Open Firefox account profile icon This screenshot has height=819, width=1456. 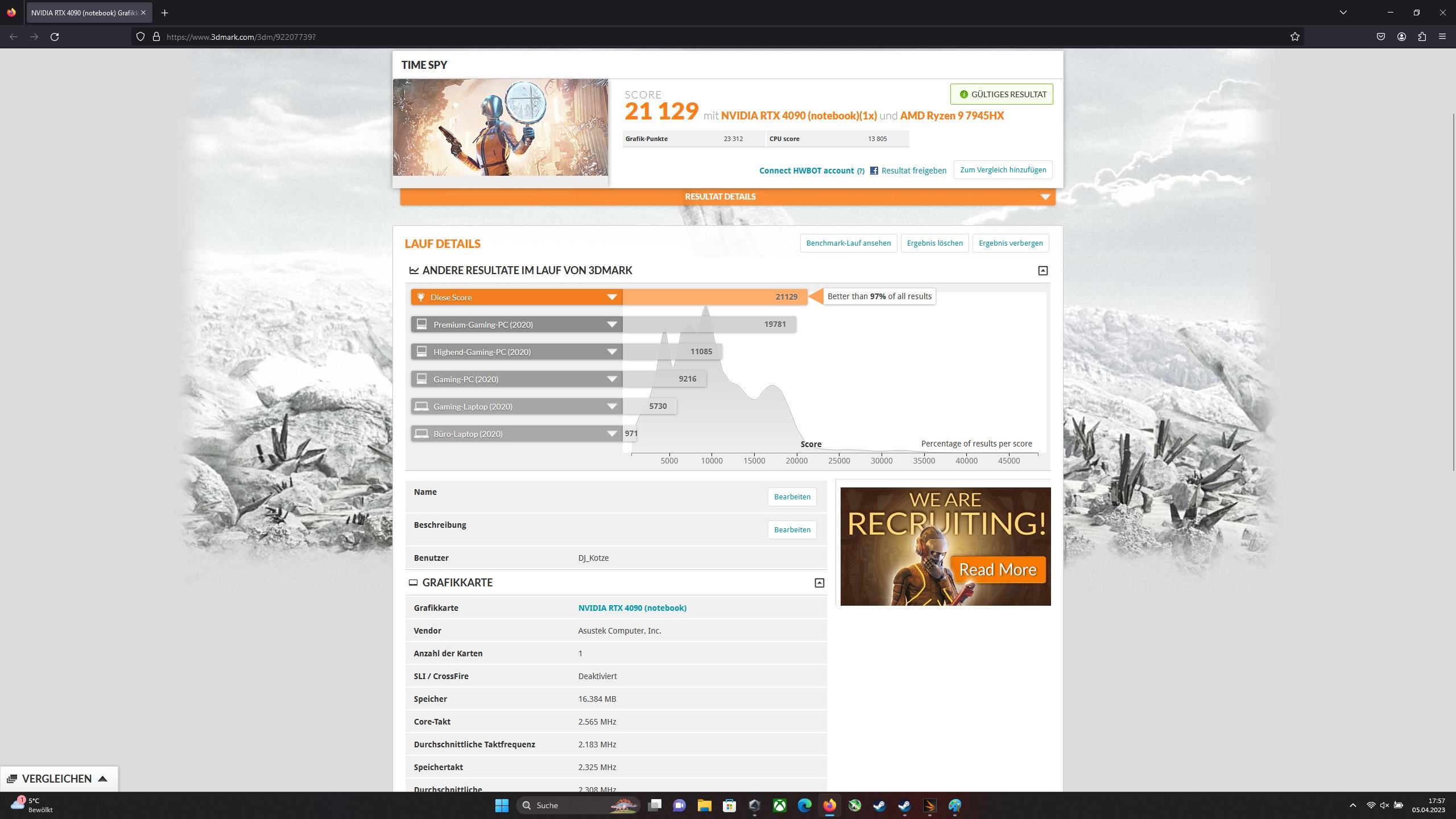click(1401, 36)
